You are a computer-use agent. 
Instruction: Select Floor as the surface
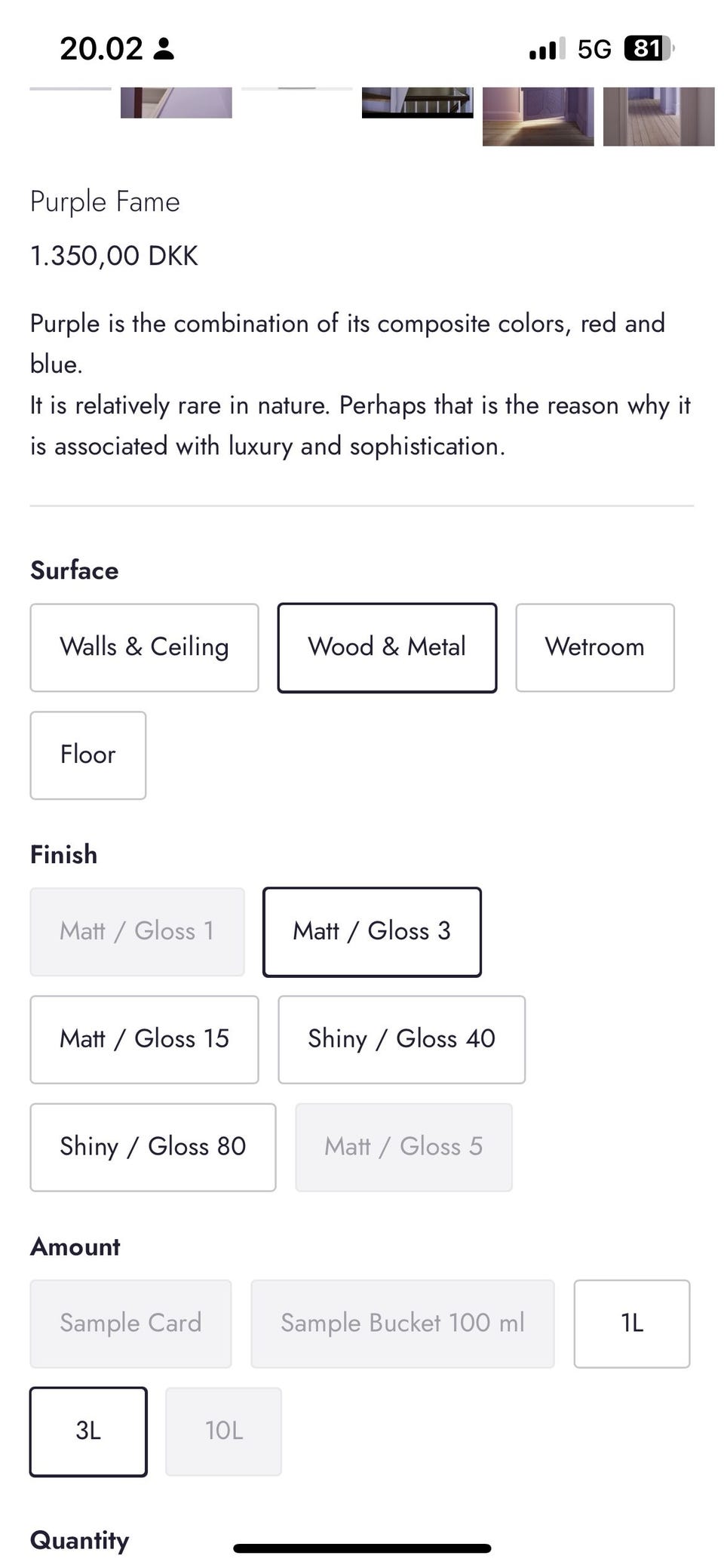pos(87,755)
